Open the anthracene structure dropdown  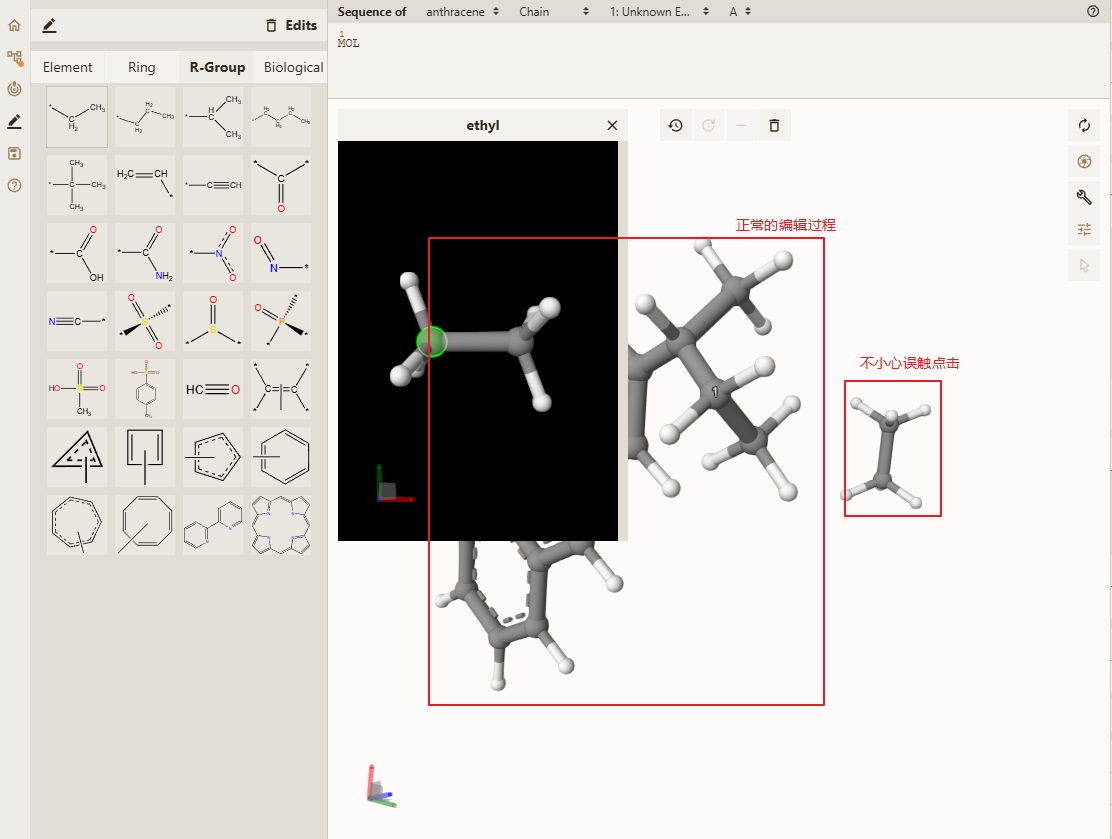462,11
